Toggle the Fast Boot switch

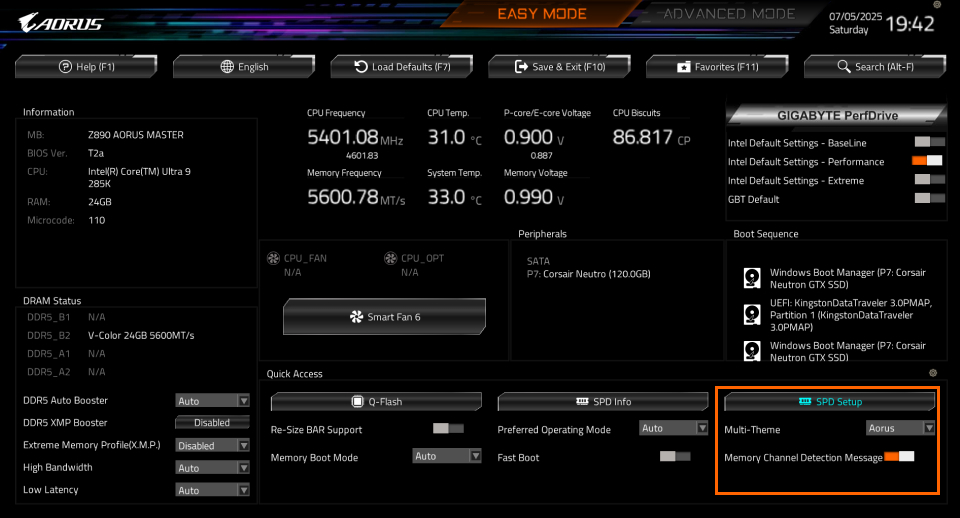[675, 457]
